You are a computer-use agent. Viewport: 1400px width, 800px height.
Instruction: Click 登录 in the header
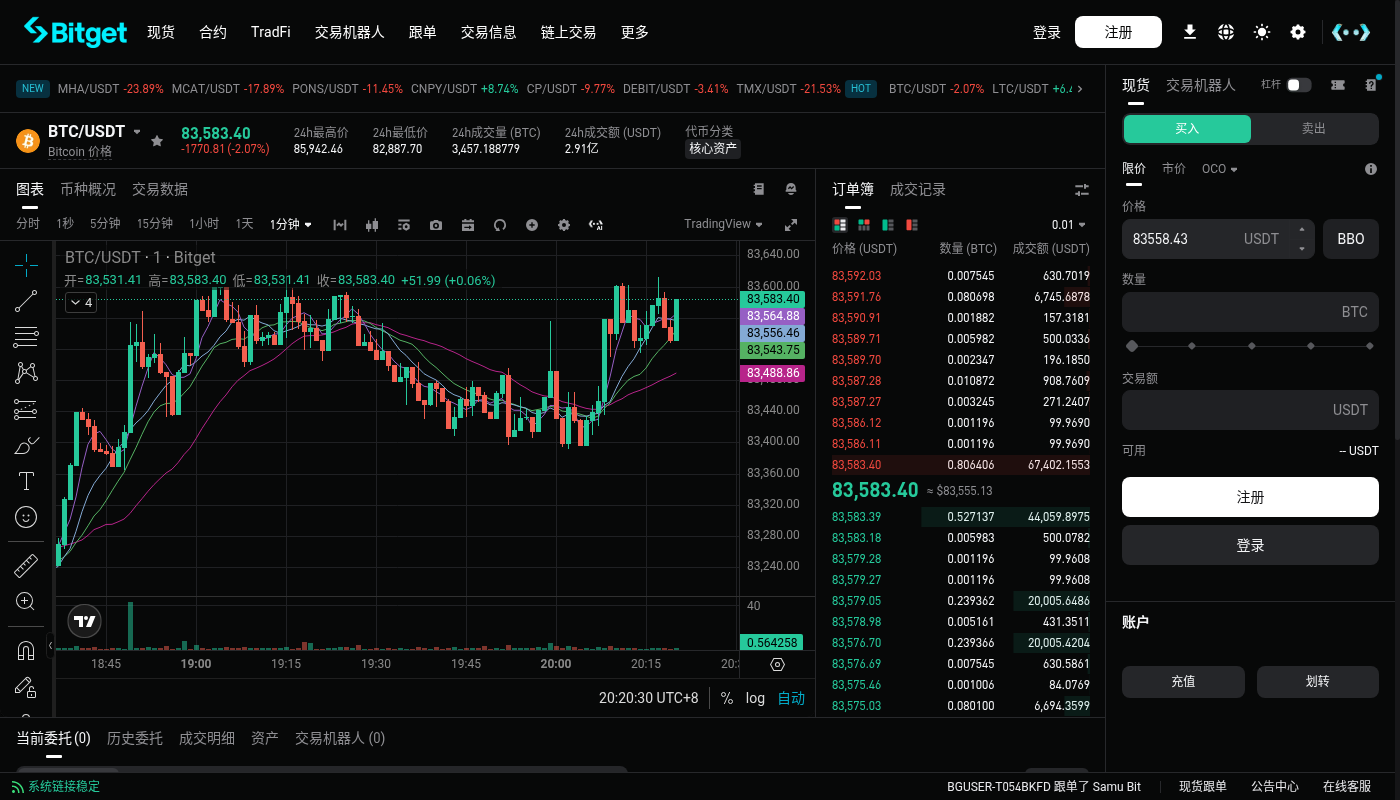[1047, 32]
